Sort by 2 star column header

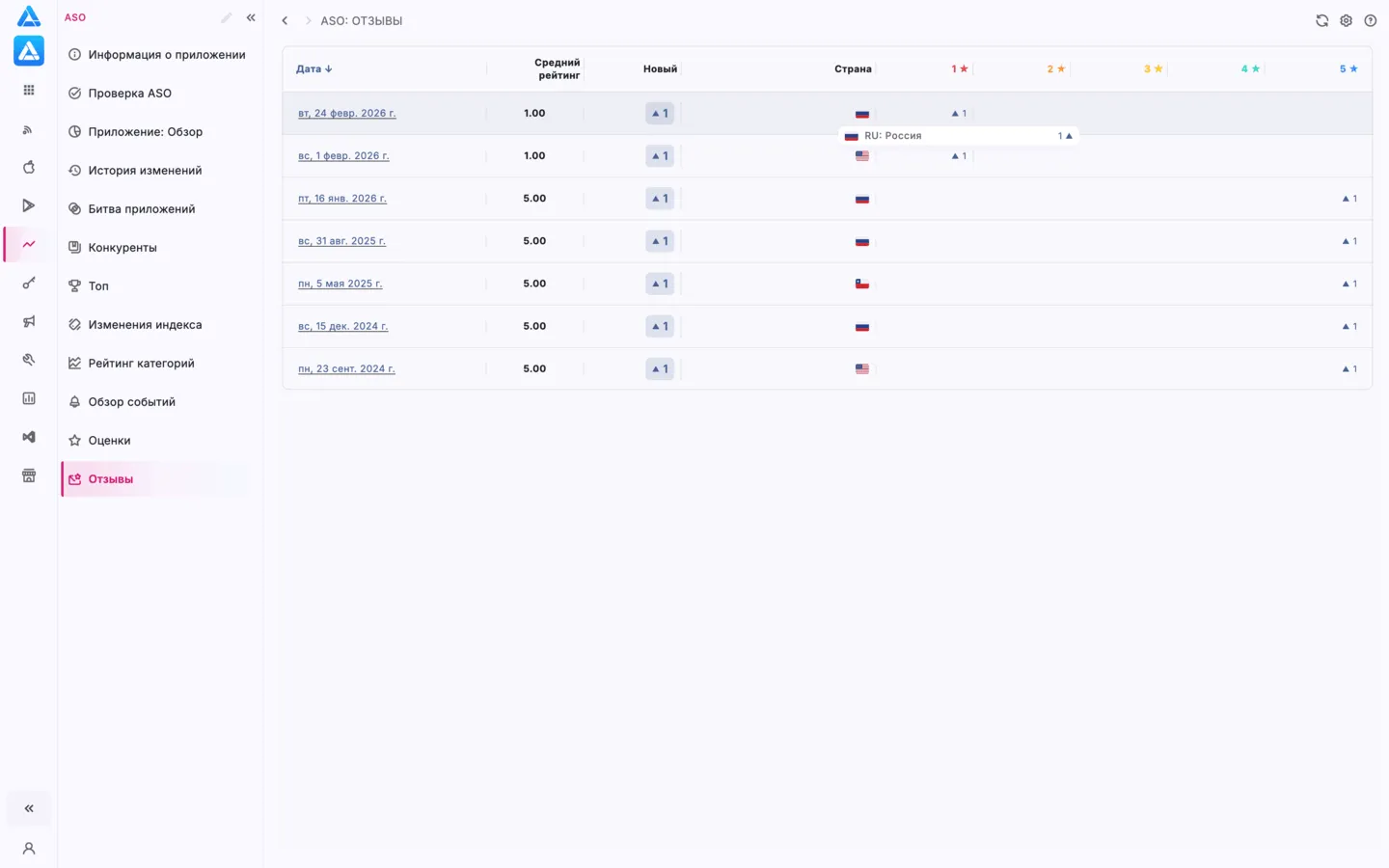[1056, 68]
